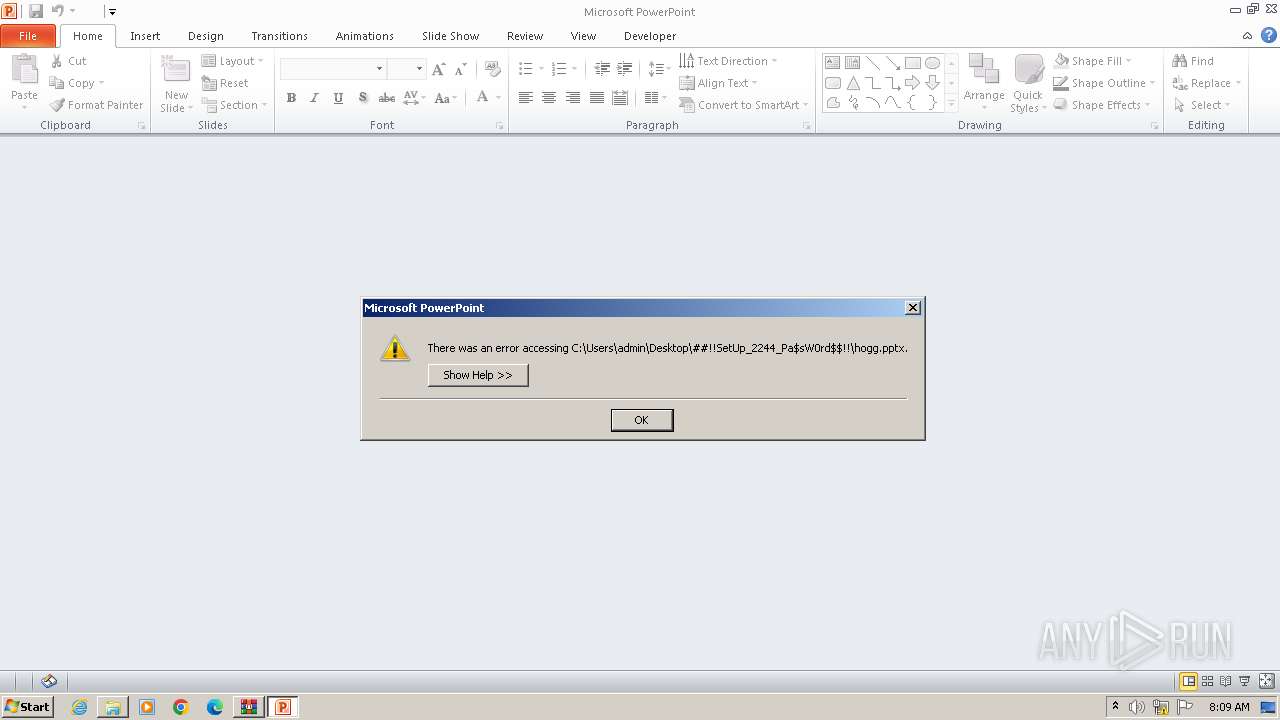Screen dimensions: 1280x720
Task: Start Slide Show from status bar icon
Action: point(1245,681)
